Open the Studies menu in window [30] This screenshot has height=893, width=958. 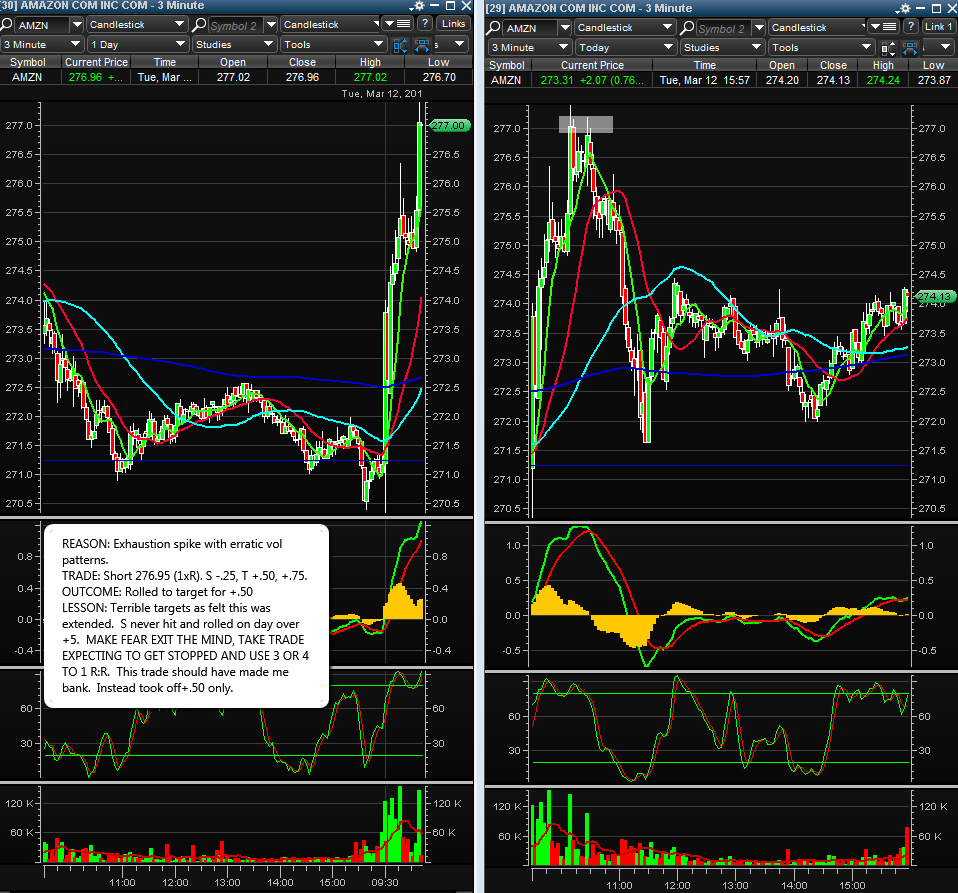point(234,45)
